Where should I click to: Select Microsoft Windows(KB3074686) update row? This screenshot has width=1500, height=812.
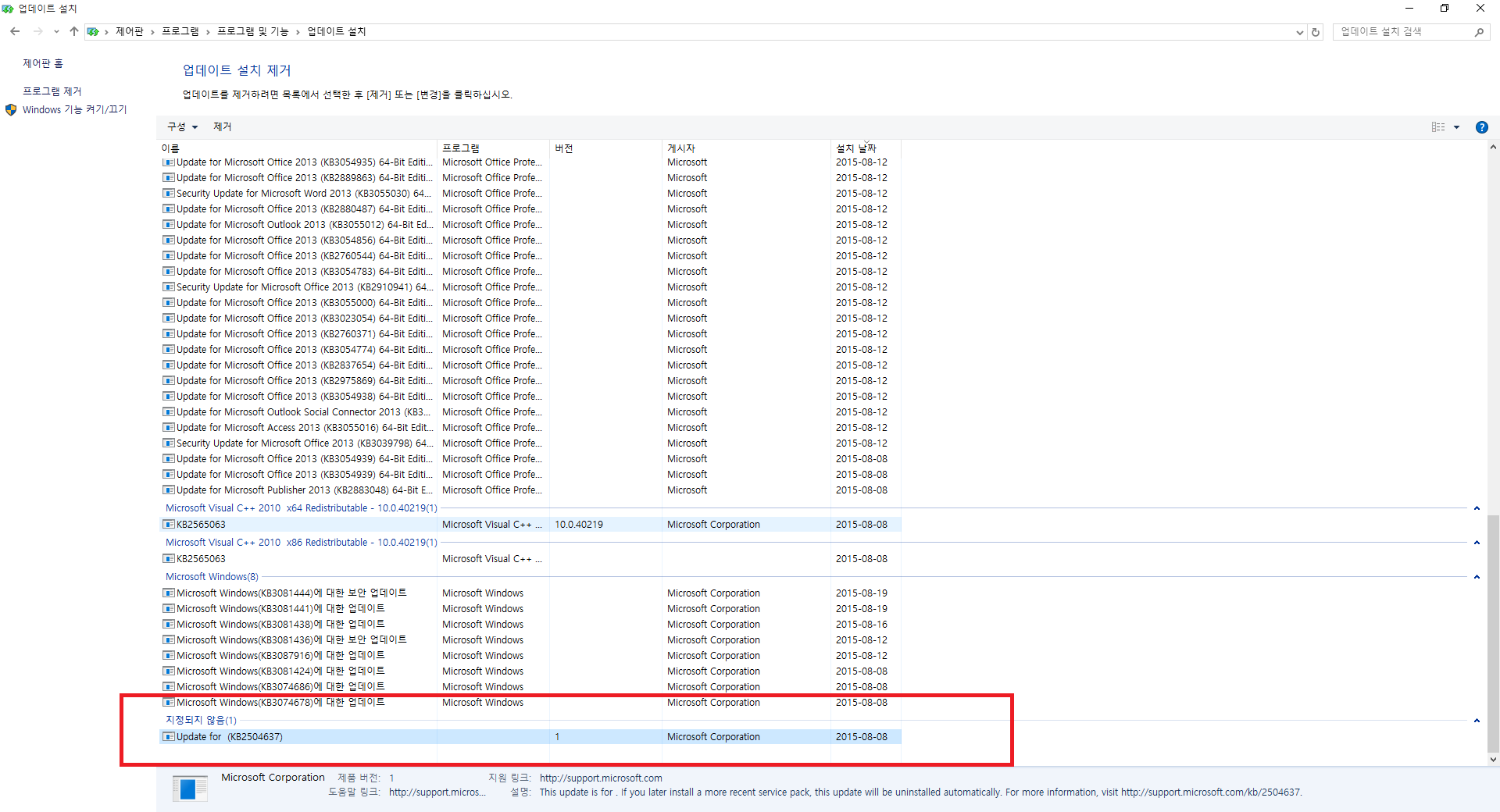coord(530,687)
